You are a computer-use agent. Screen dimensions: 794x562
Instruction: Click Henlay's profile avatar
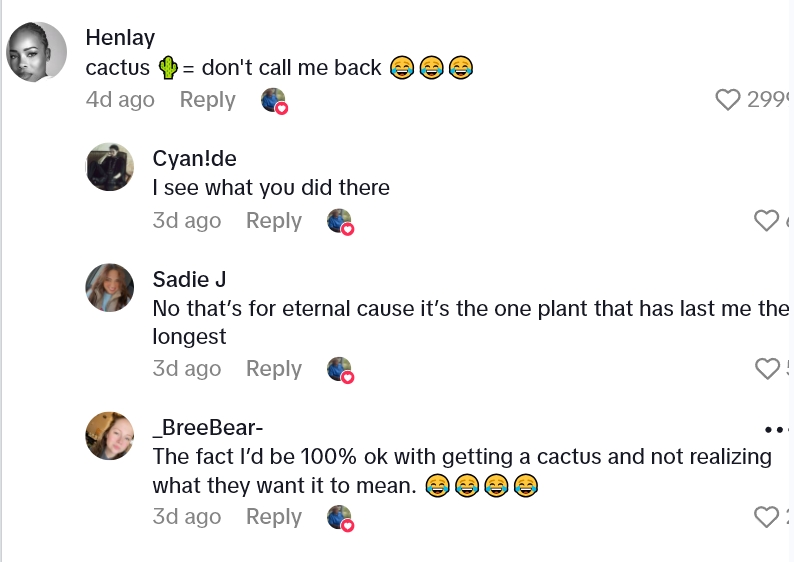[37, 52]
